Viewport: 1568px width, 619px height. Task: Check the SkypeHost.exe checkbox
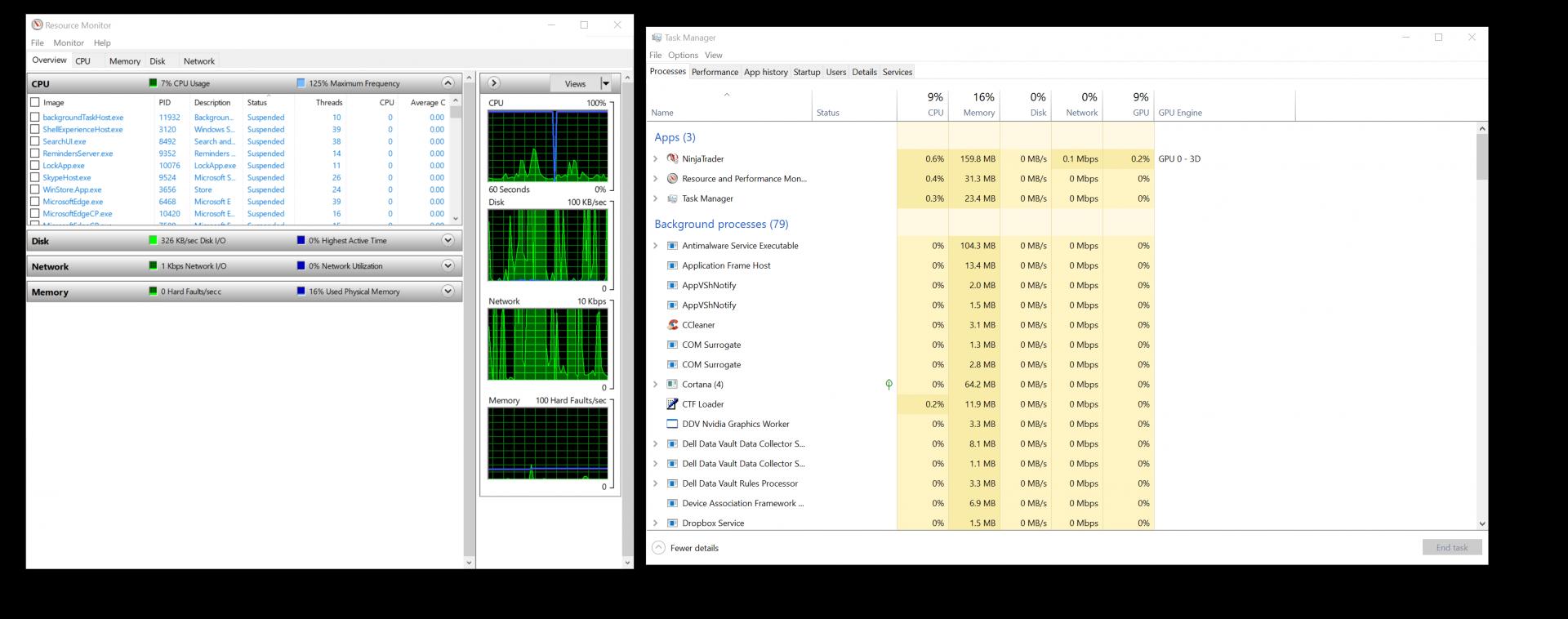[x=35, y=177]
